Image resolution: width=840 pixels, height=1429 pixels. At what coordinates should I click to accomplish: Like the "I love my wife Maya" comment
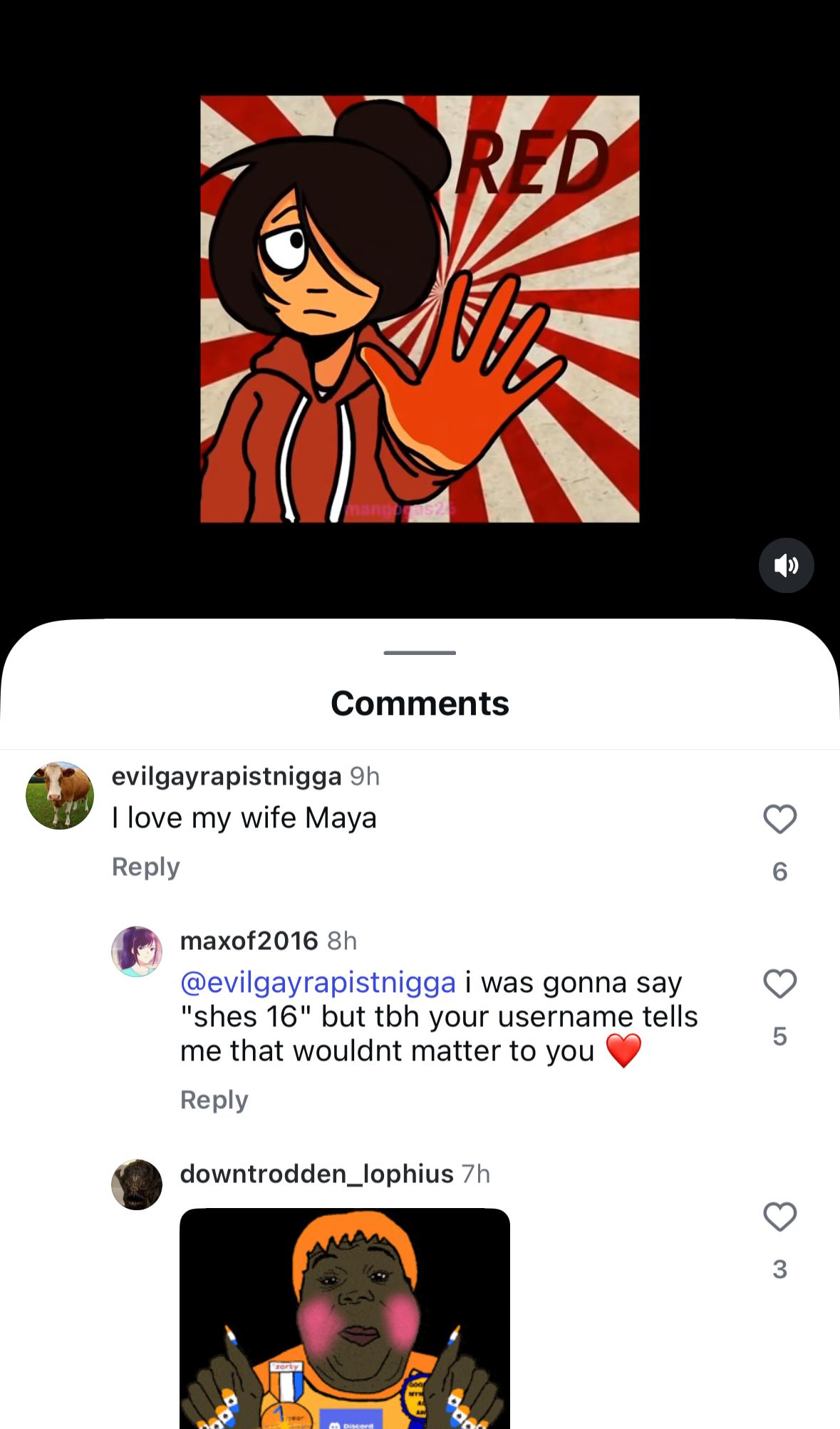pos(779,819)
